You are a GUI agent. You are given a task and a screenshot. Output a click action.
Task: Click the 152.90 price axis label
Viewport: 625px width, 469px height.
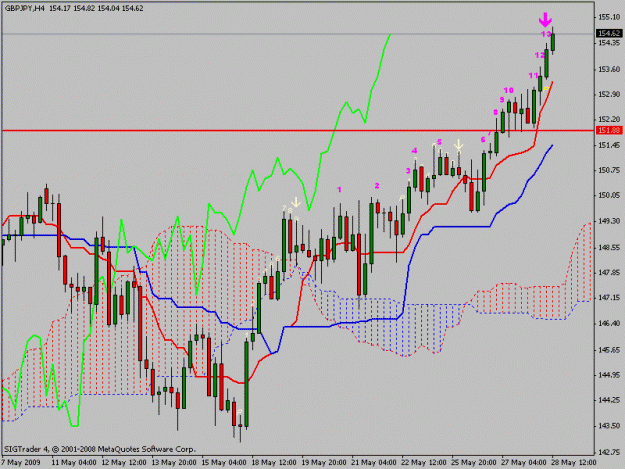click(608, 94)
